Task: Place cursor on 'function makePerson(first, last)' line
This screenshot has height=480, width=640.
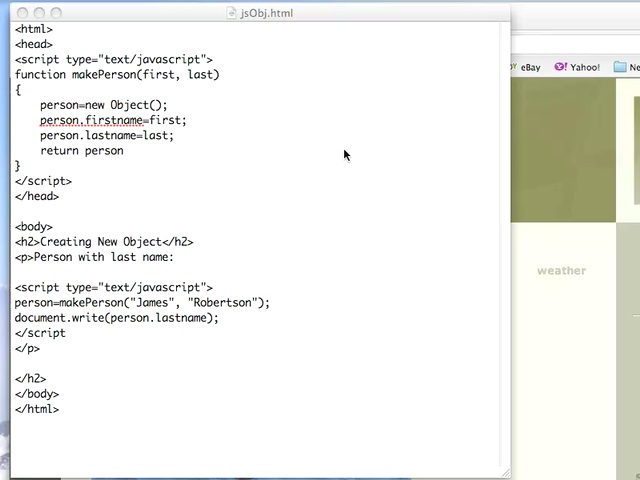Action: click(117, 75)
